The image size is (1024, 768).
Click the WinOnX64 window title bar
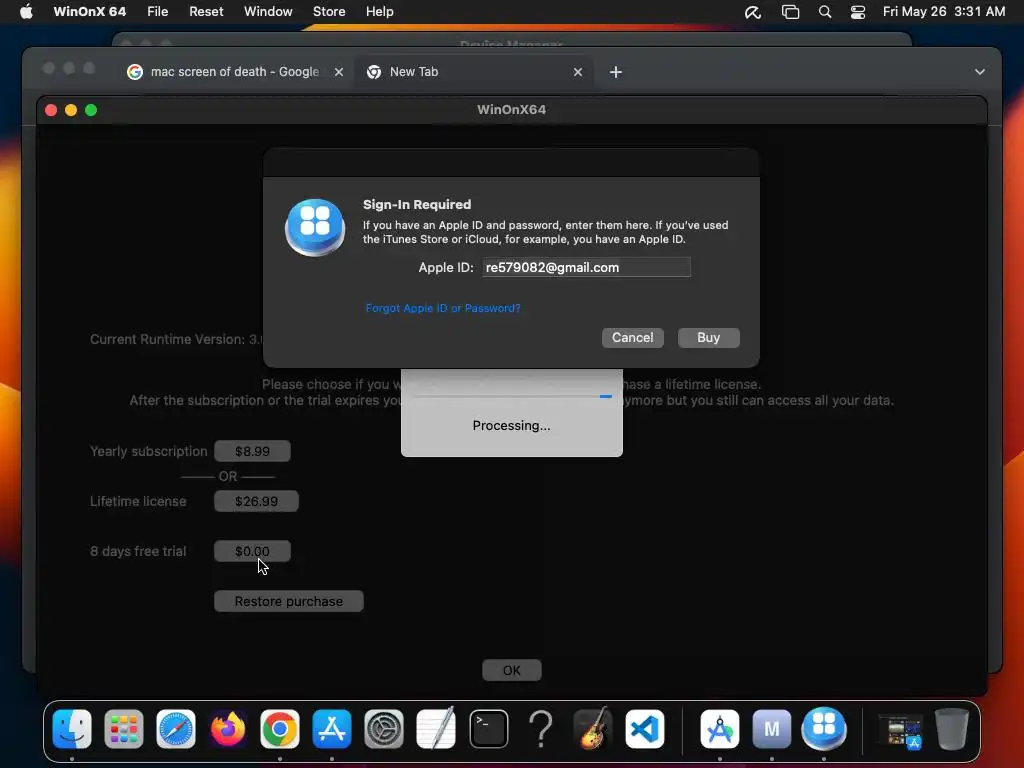[x=511, y=110]
